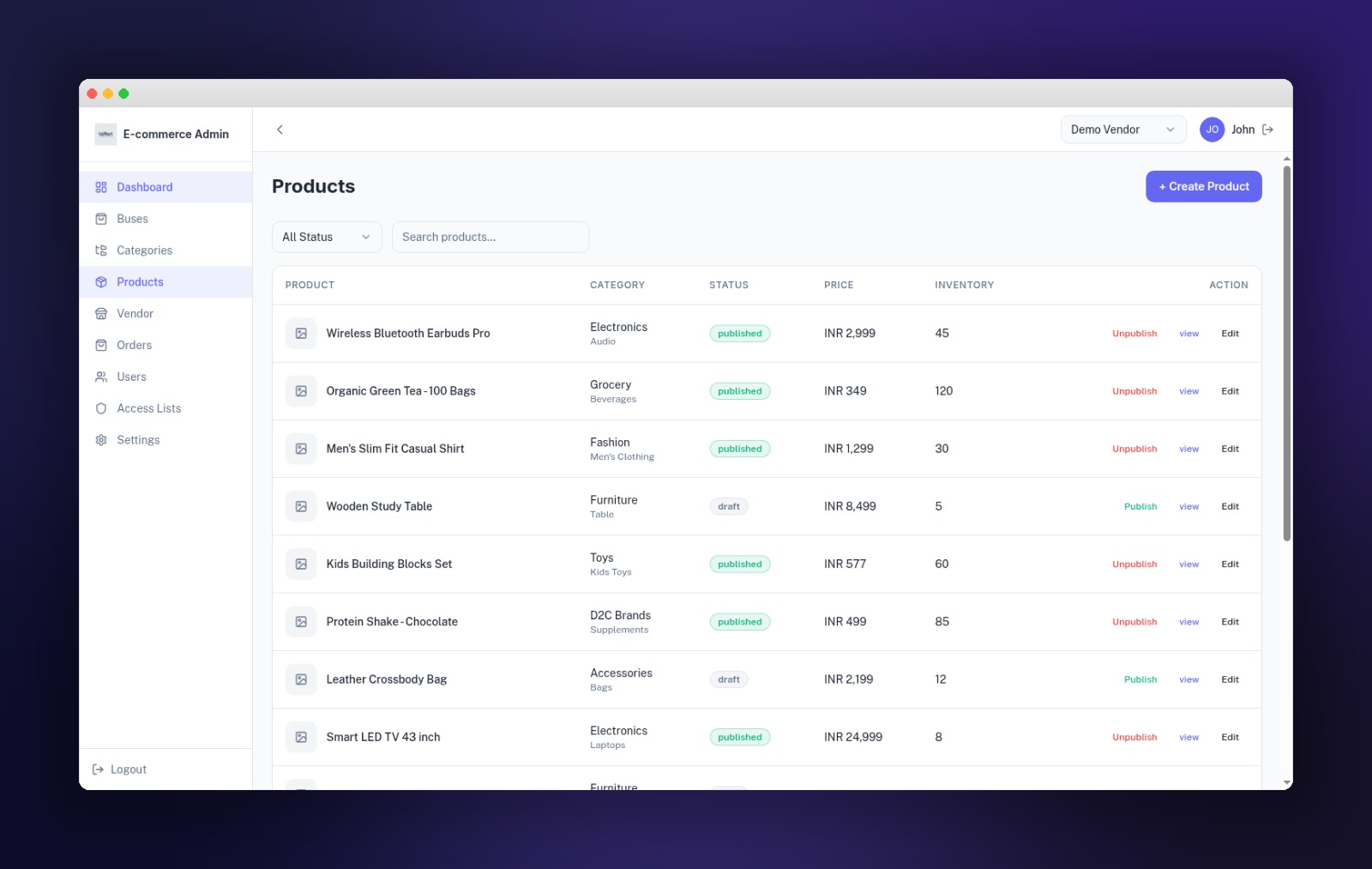The image size is (1372, 869).
Task: Select the Vendor storefront icon
Action: point(100,313)
